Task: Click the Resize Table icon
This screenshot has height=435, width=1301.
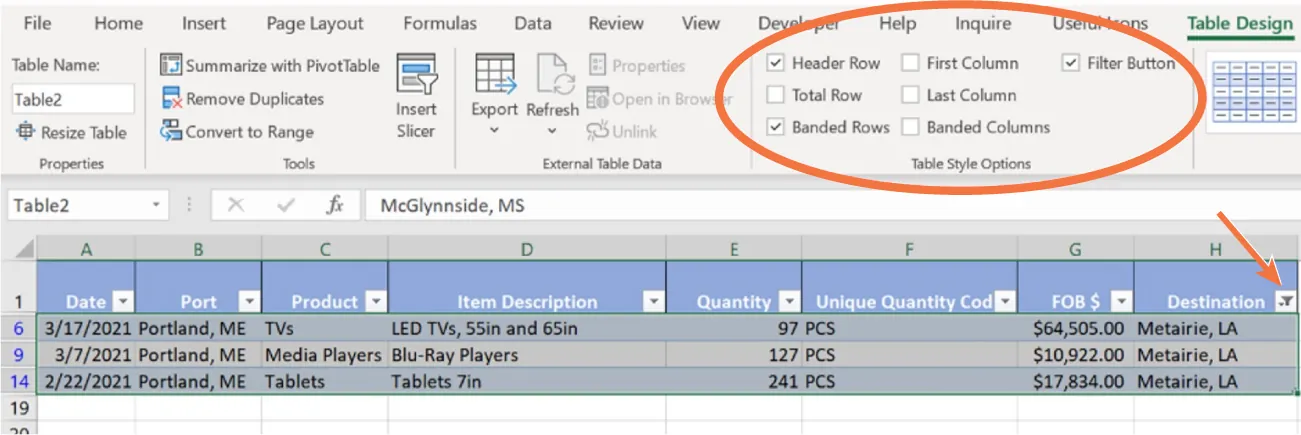Action: click(24, 132)
